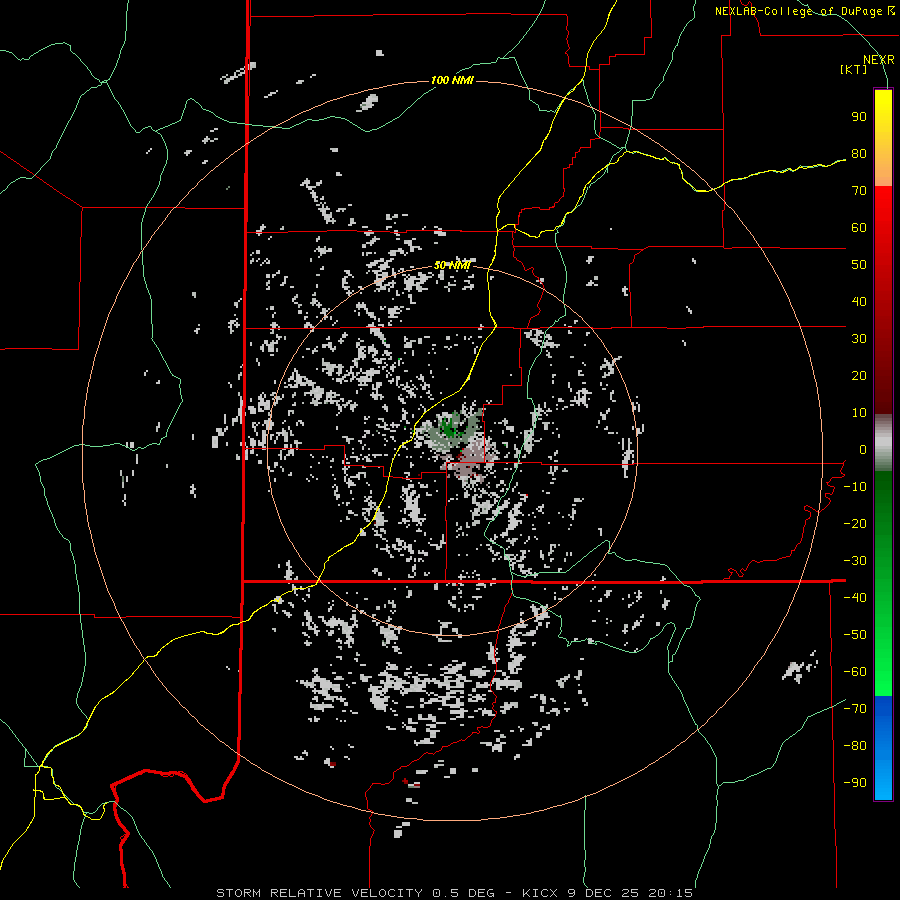The width and height of the screenshot is (900, 900).
Task: Click the -50 value on the velocity scale
Action: click(x=855, y=635)
